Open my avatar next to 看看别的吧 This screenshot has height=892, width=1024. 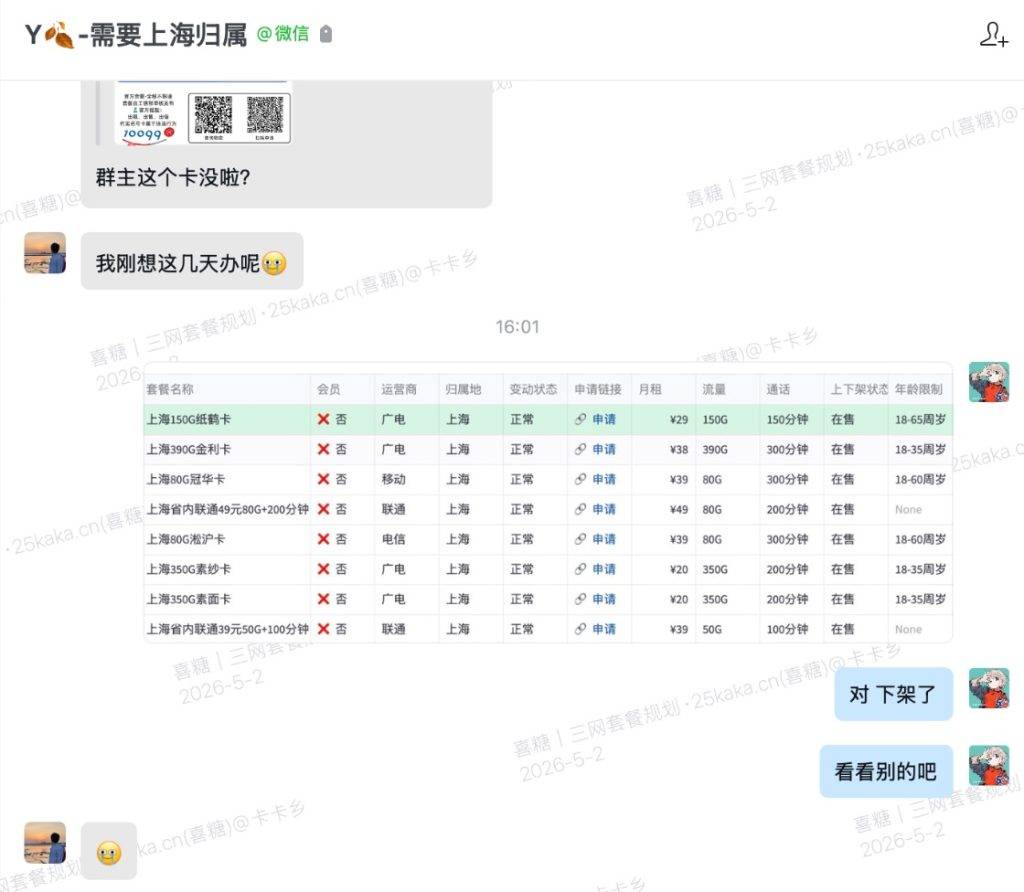989,765
